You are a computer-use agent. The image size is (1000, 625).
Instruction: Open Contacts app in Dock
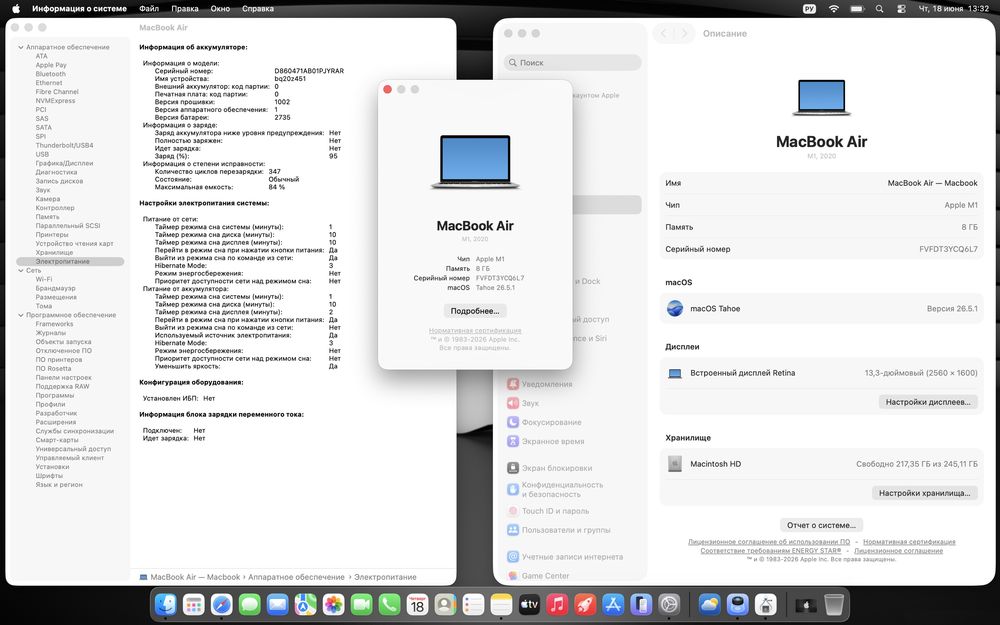click(x=445, y=604)
